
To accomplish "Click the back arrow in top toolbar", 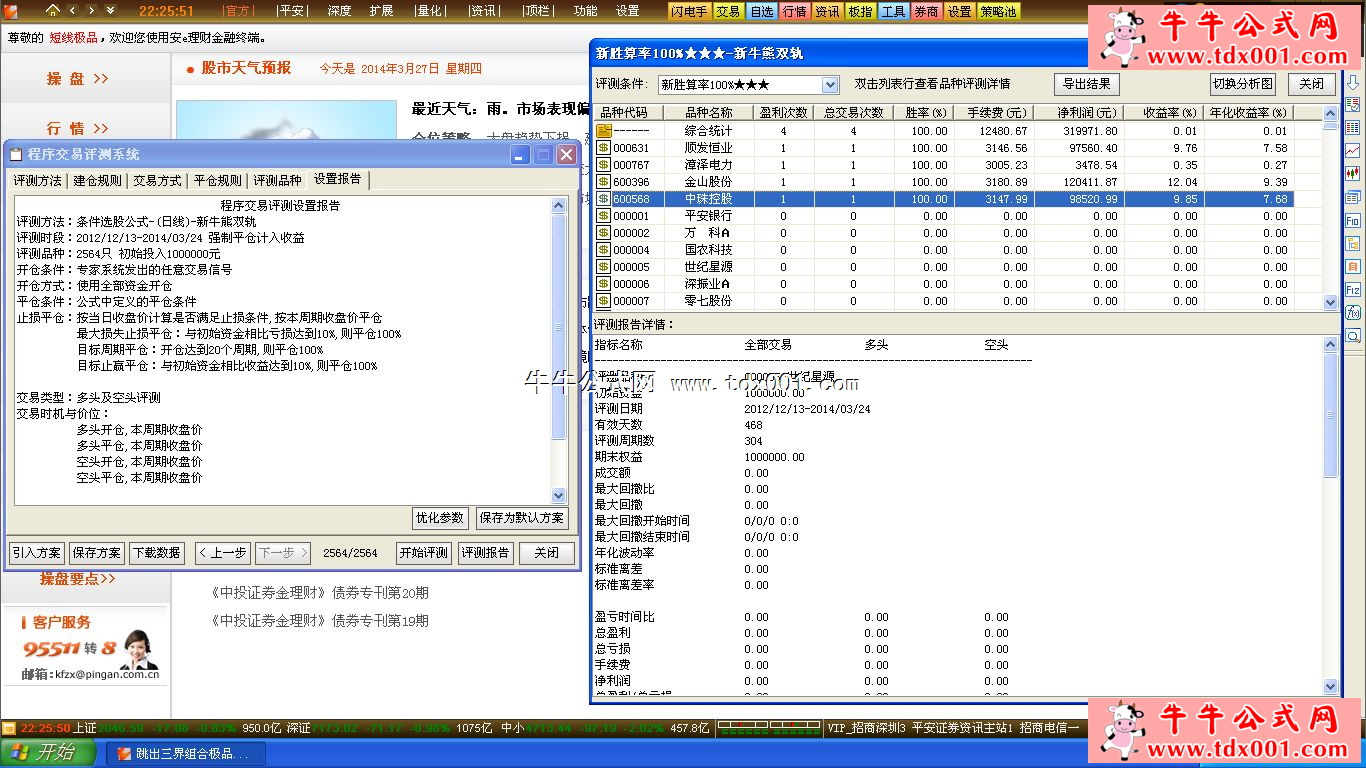I will coord(73,10).
